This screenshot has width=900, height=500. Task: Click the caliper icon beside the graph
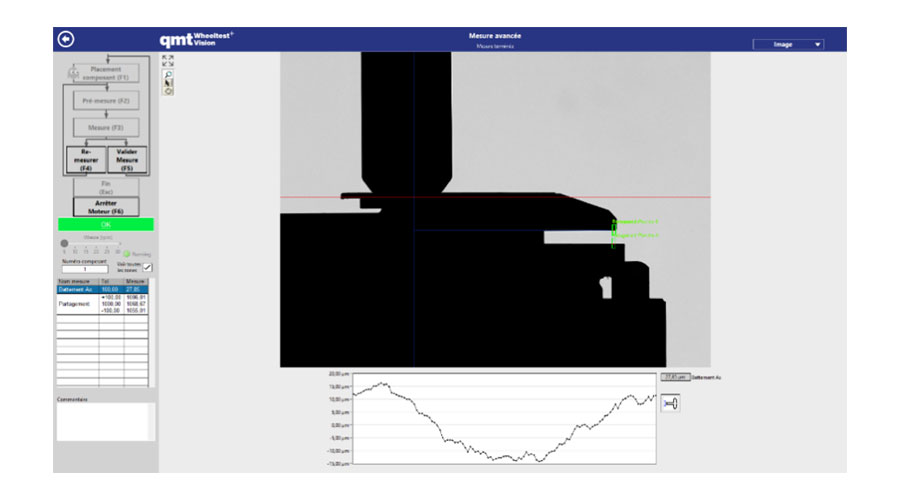coord(671,404)
